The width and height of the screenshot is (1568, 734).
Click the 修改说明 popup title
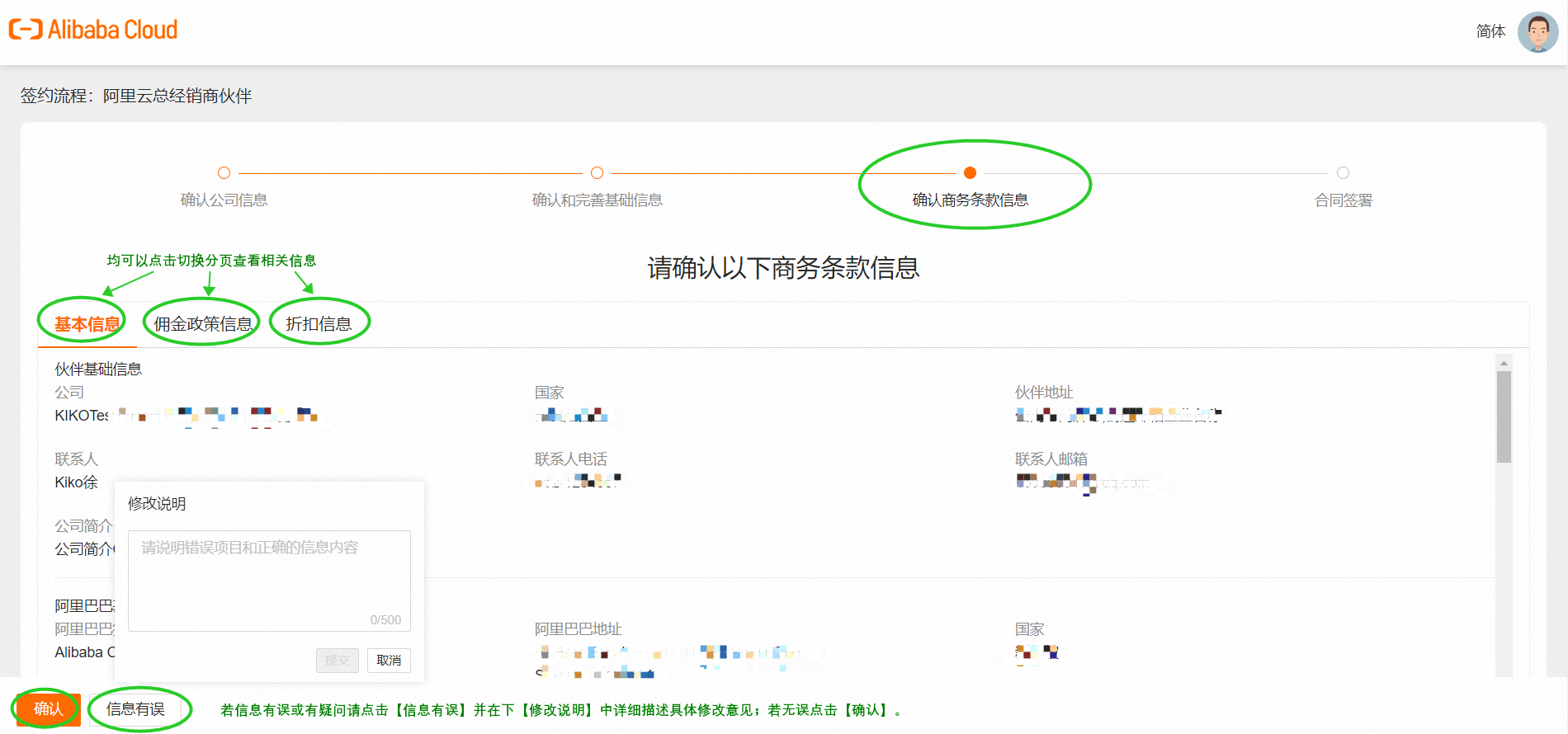pyautogui.click(x=157, y=503)
